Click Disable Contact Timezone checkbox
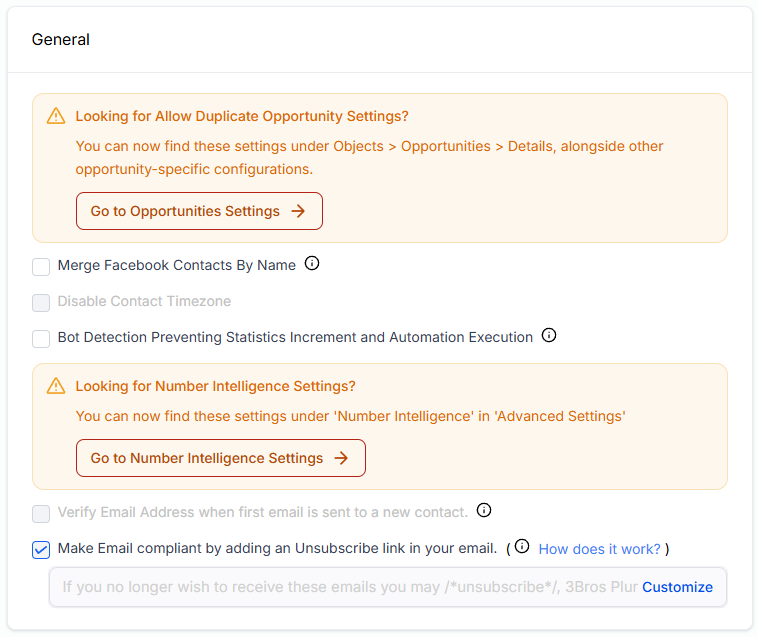The image size is (758, 637). [x=41, y=302]
